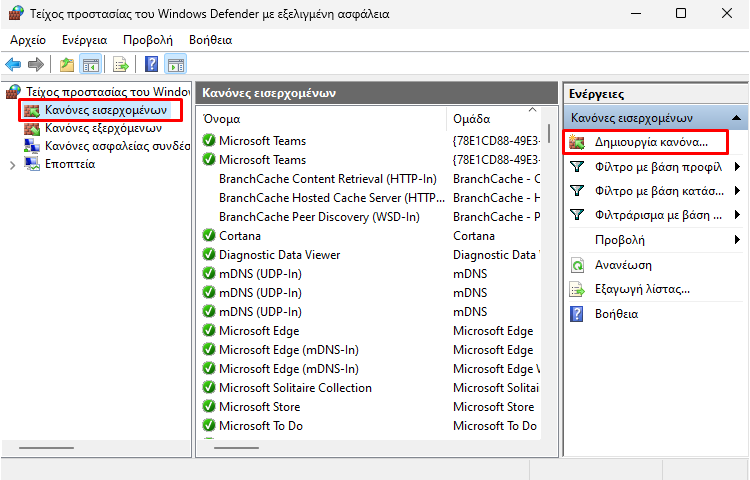
Task: Select Diagnostic Data Viewer rule name
Action: (x=279, y=255)
